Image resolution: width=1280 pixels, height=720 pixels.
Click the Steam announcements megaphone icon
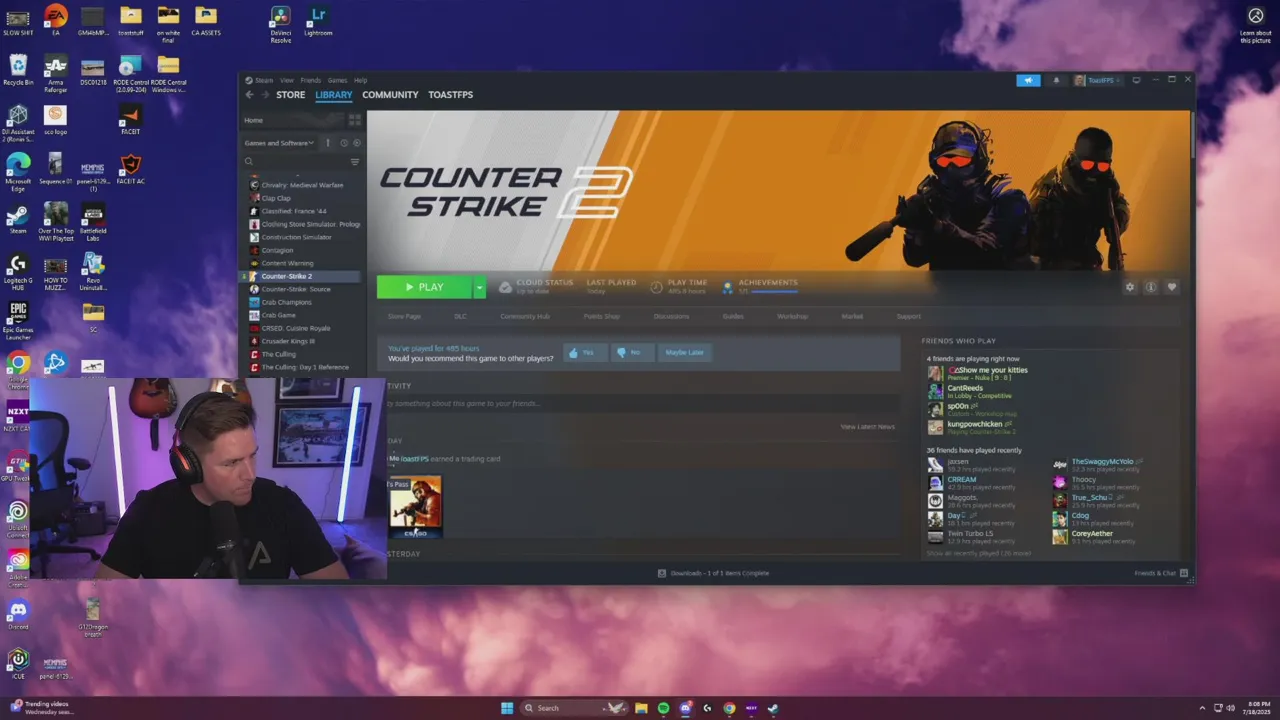[1028, 80]
